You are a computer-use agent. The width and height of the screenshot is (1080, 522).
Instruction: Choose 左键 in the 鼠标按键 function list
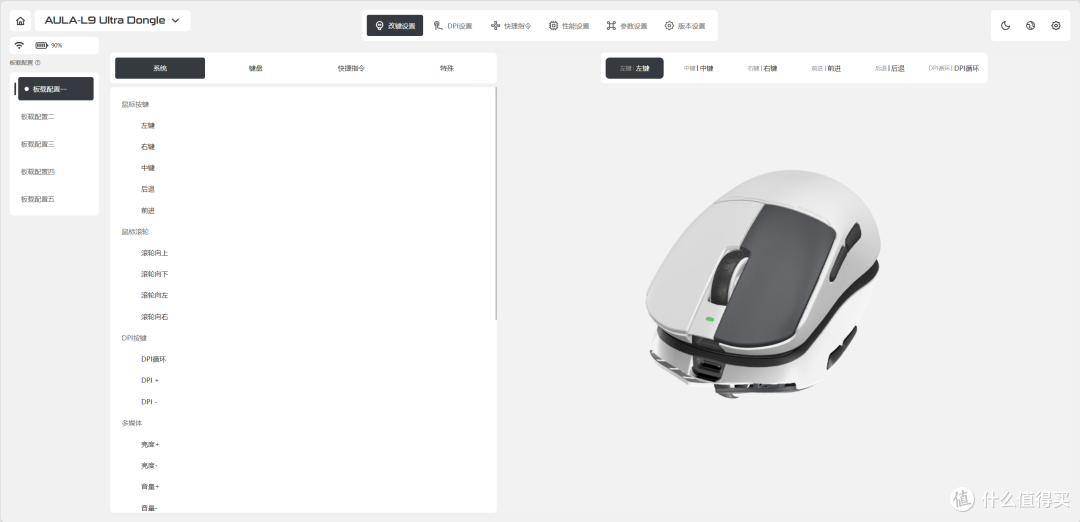click(147, 125)
